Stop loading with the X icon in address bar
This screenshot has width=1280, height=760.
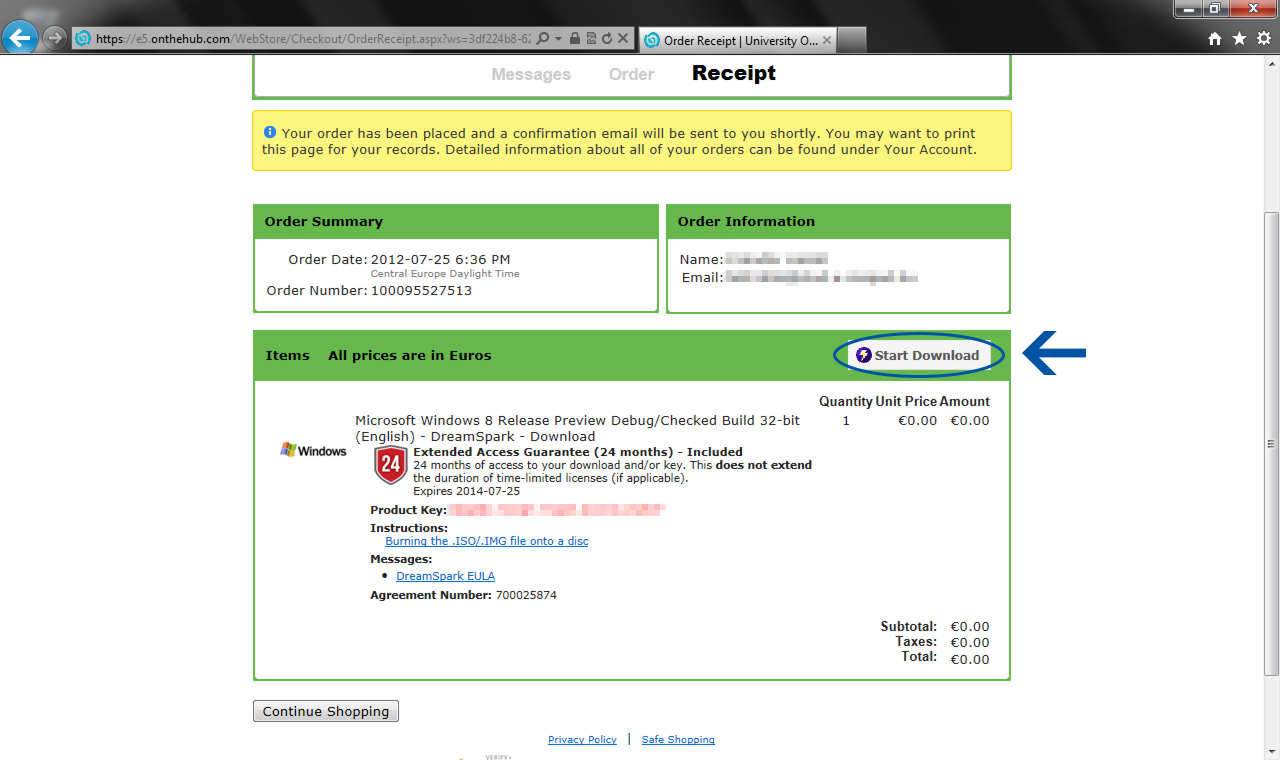(x=623, y=39)
